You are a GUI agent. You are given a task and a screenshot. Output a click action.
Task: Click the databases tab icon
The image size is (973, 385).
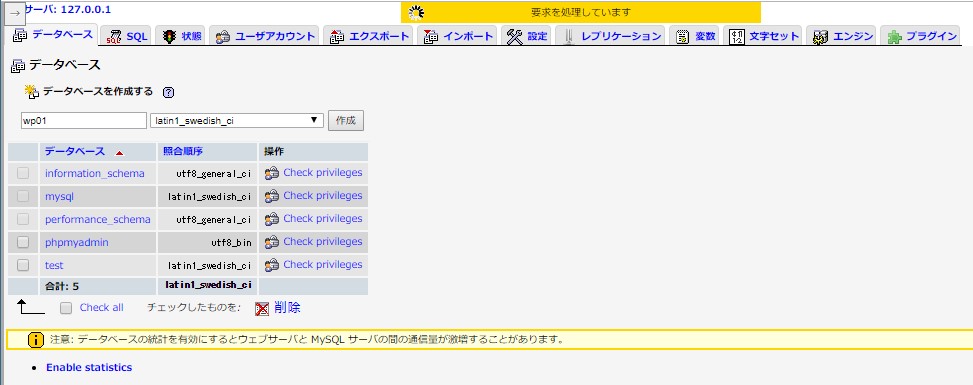[x=20, y=35]
